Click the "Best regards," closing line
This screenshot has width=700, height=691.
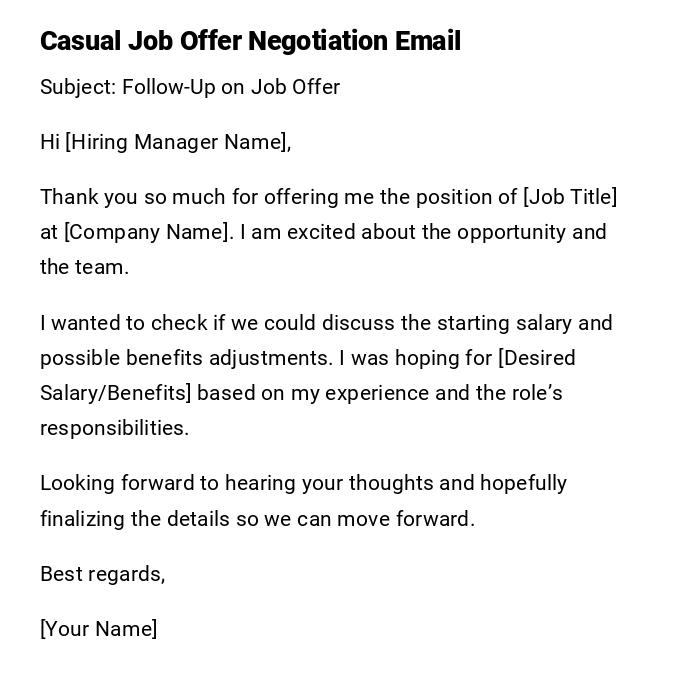pos(102,574)
